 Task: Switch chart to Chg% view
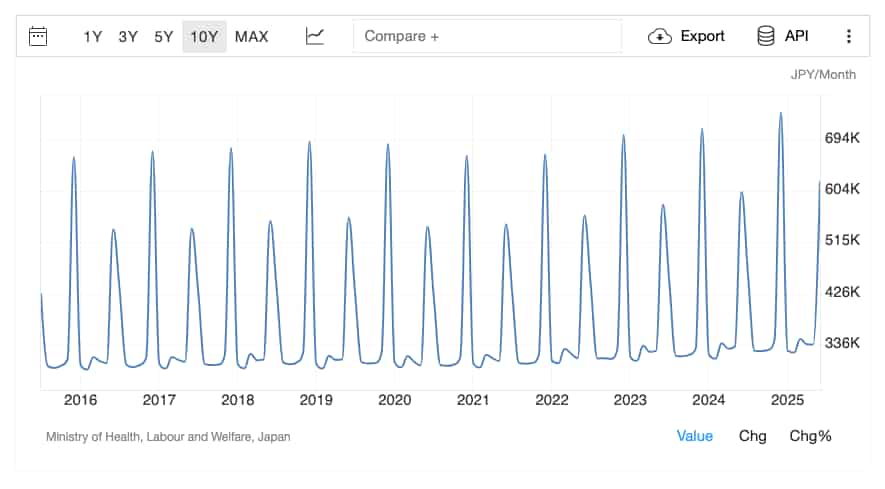(x=810, y=436)
